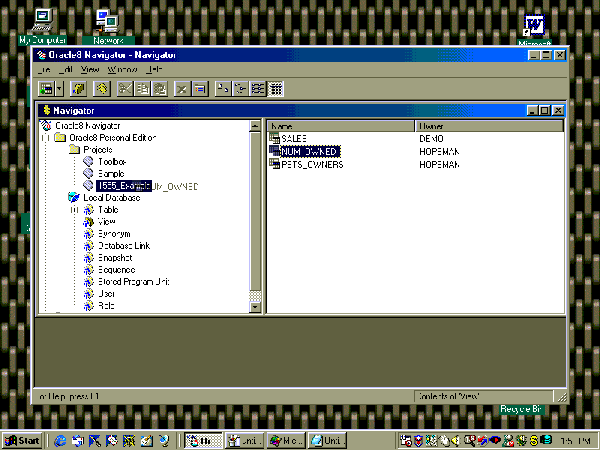Click HOPEMAN owner of PETS_OWNERS

439,165
